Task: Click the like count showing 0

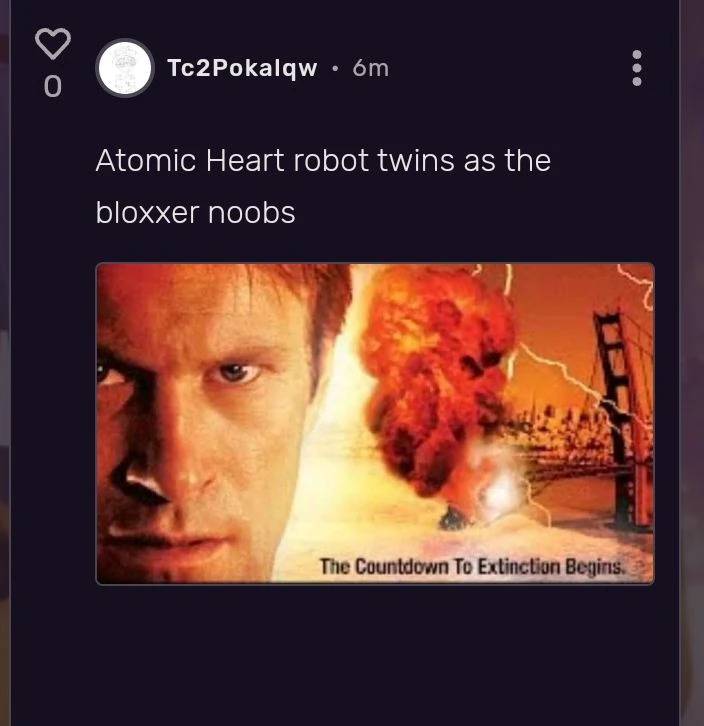Action: (x=53, y=87)
